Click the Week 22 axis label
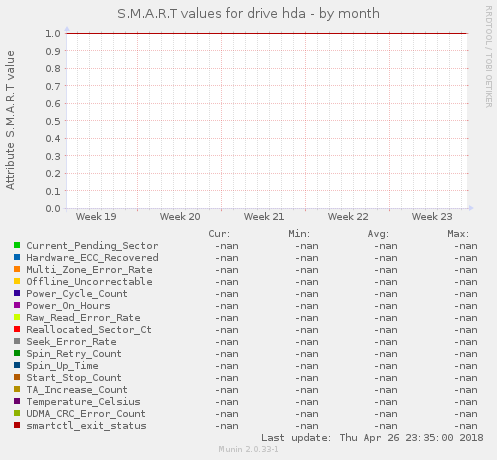The image size is (497, 460). [x=348, y=217]
